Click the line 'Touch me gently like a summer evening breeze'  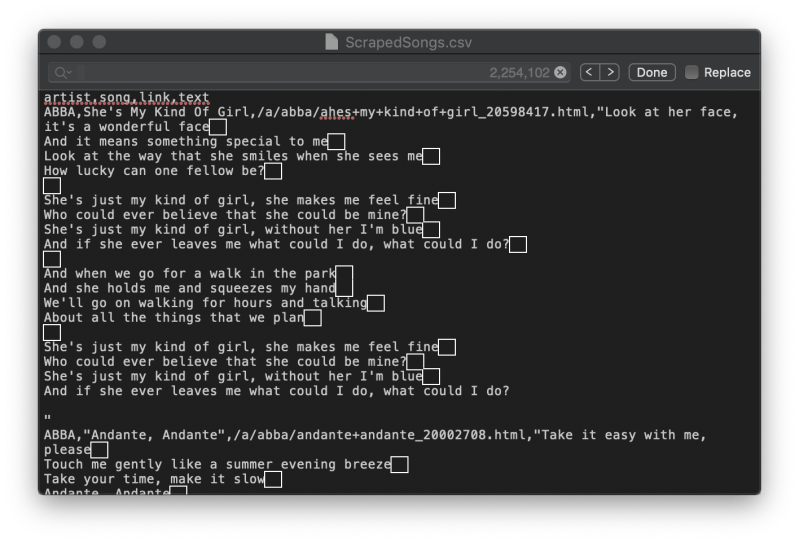(217, 465)
